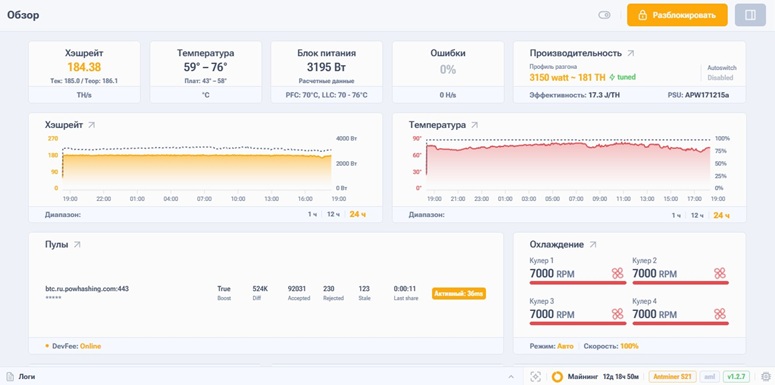This screenshot has width=775, height=385.
Task: Click inside the Температура chart area
Action: click(x=568, y=163)
